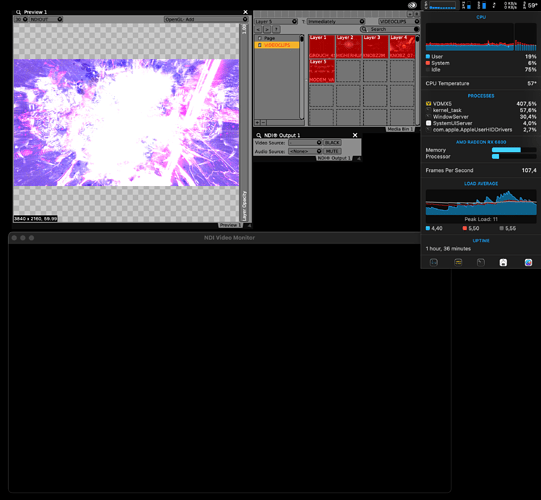Click the GPU Processor usage bar
This screenshot has height=500, width=541.
tap(514, 156)
